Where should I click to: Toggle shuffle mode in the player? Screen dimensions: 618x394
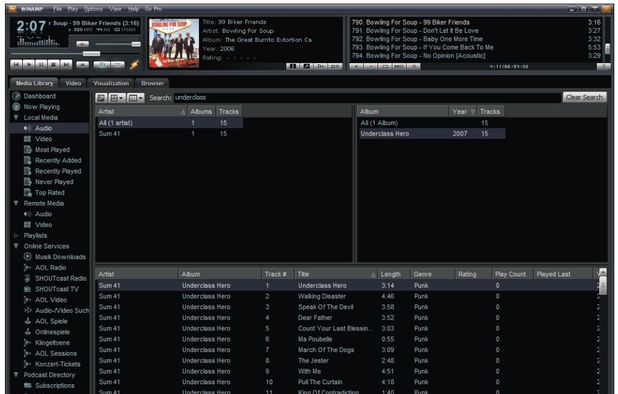(x=102, y=65)
